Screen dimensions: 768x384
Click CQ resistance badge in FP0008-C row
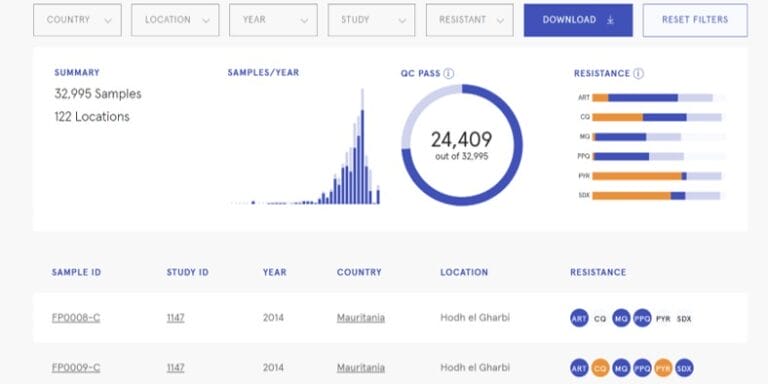600,319
